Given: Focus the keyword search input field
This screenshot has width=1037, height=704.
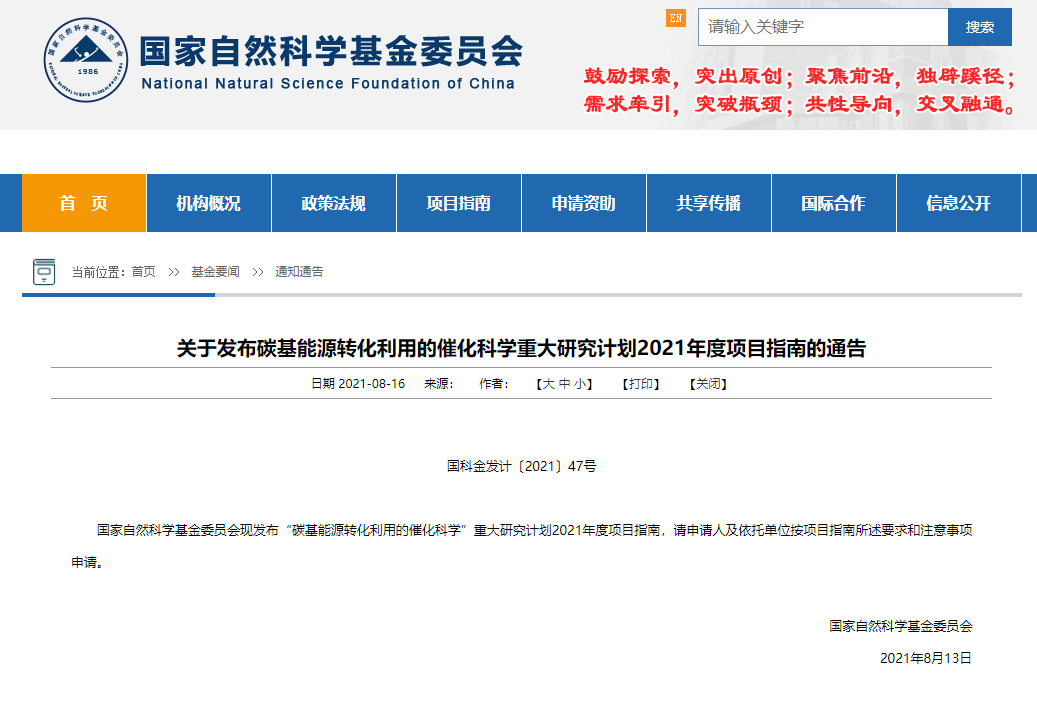Looking at the screenshot, I should tap(822, 27).
